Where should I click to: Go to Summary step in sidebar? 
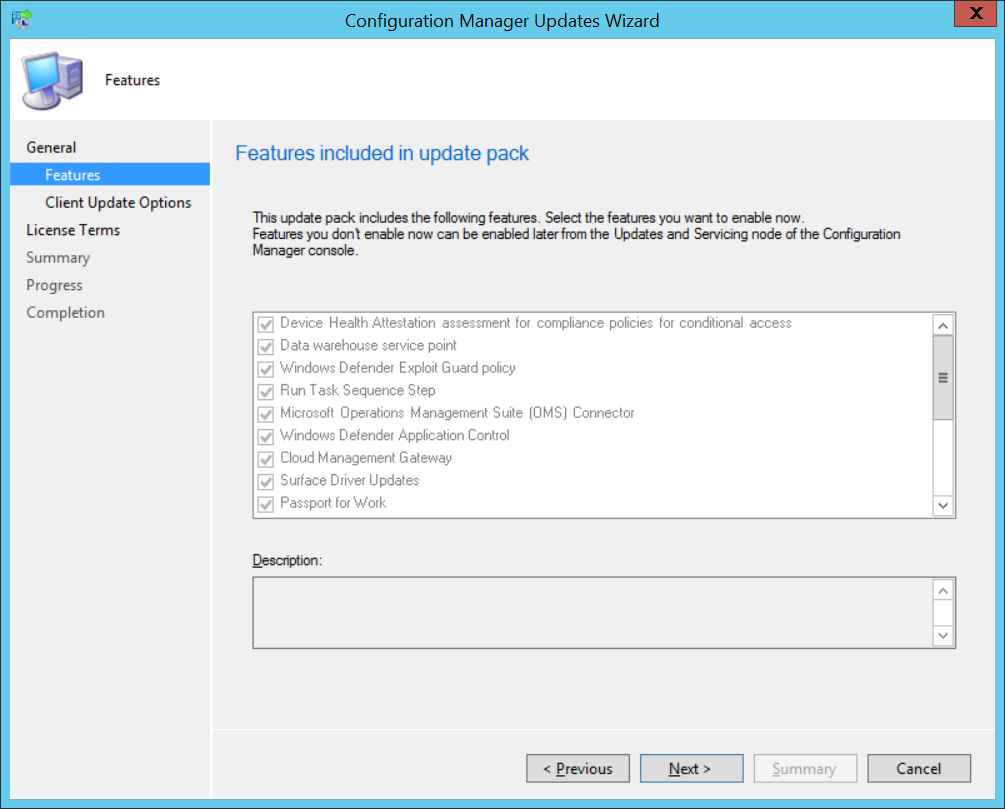(x=58, y=258)
